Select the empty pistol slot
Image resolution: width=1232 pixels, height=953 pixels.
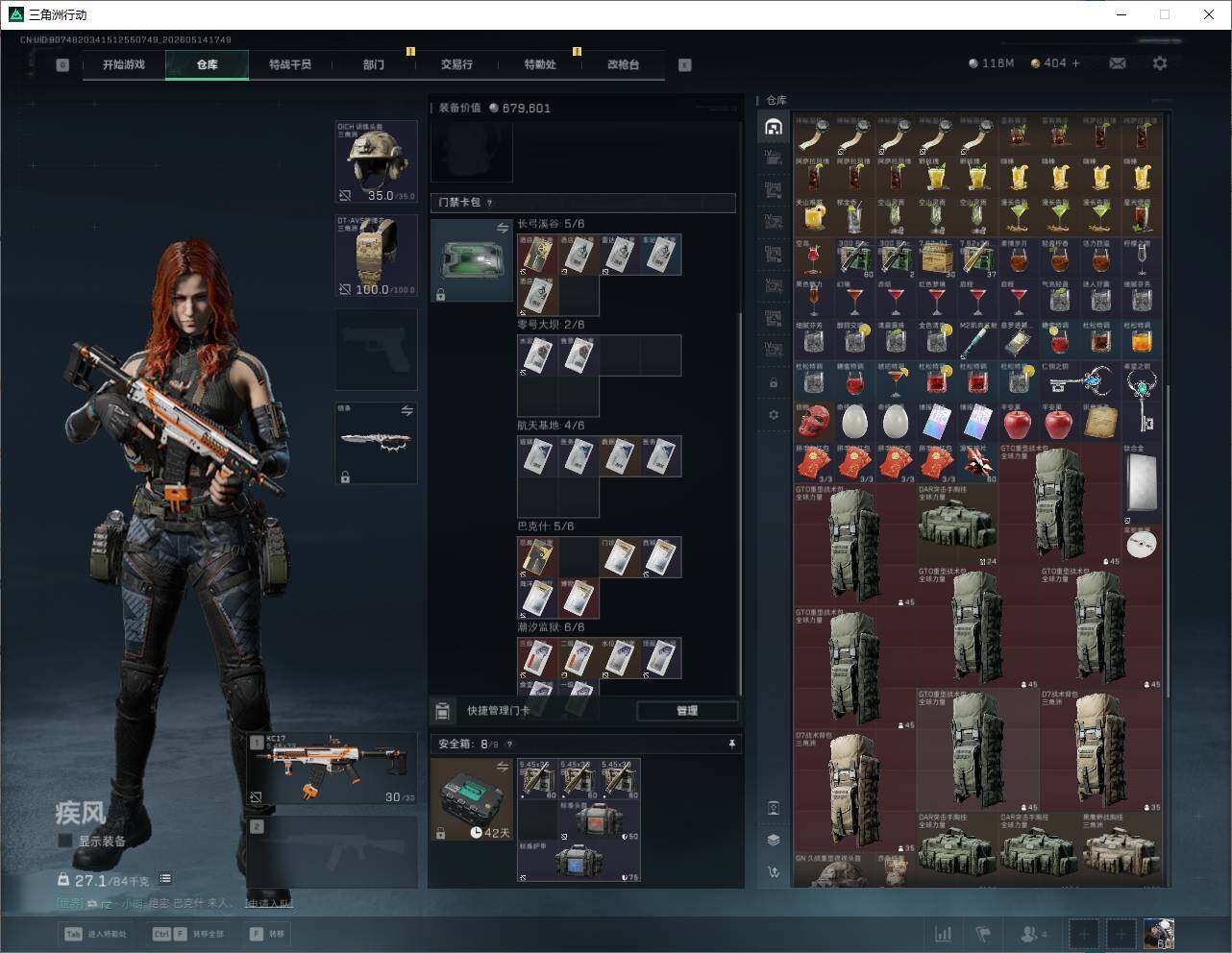(x=376, y=350)
